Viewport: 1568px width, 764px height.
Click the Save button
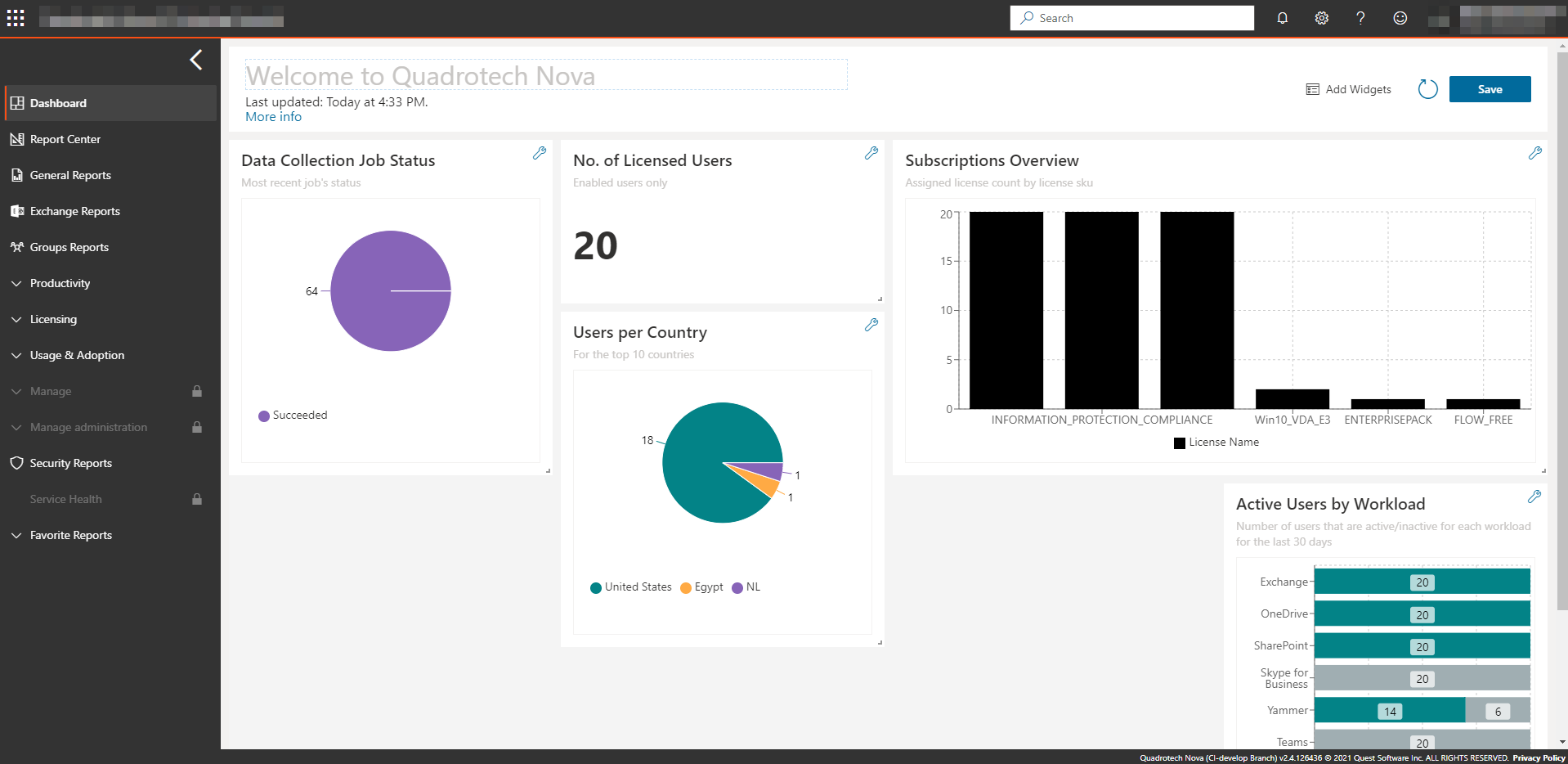(1490, 89)
